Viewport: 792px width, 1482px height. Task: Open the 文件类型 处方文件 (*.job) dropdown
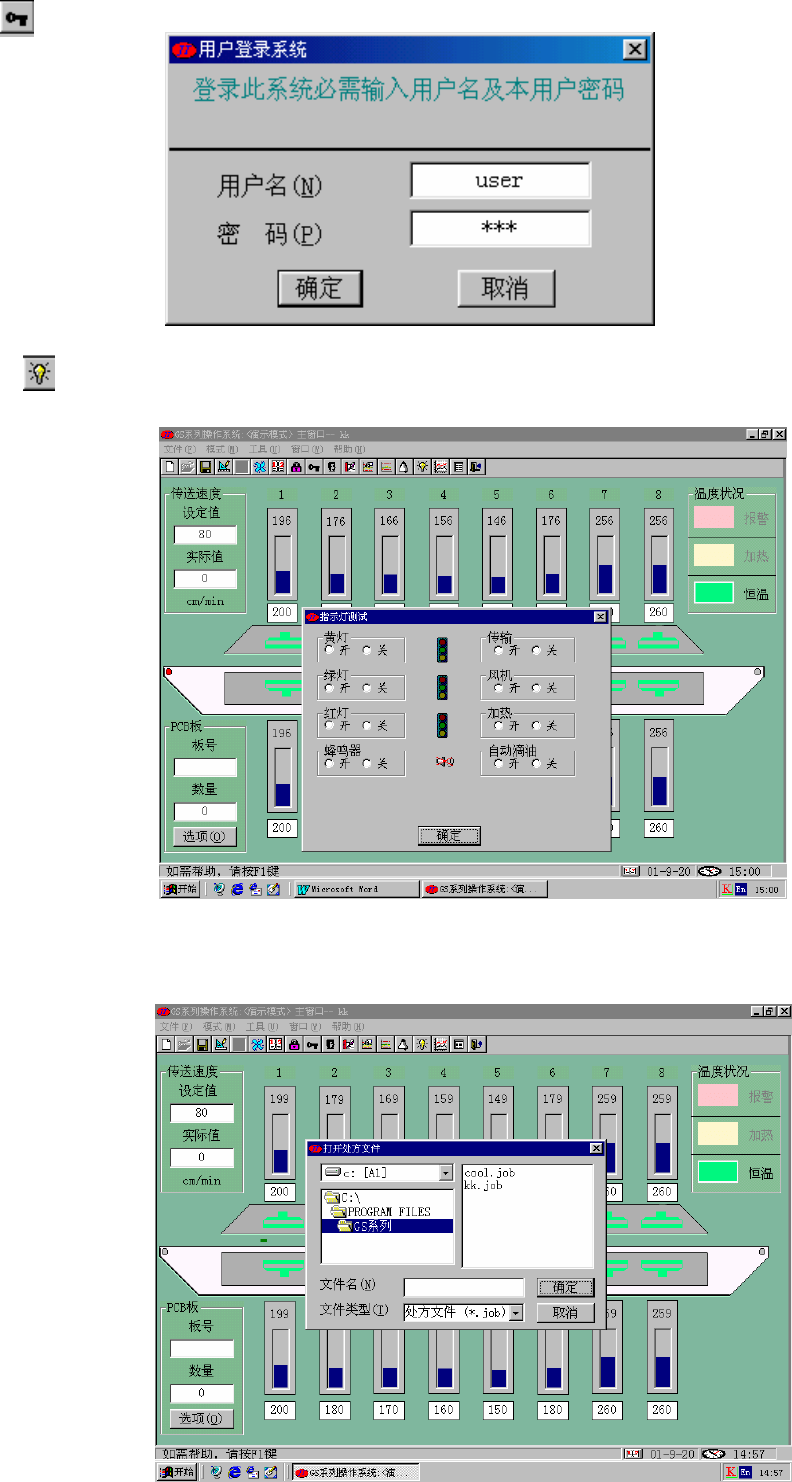pyautogui.click(x=517, y=1312)
